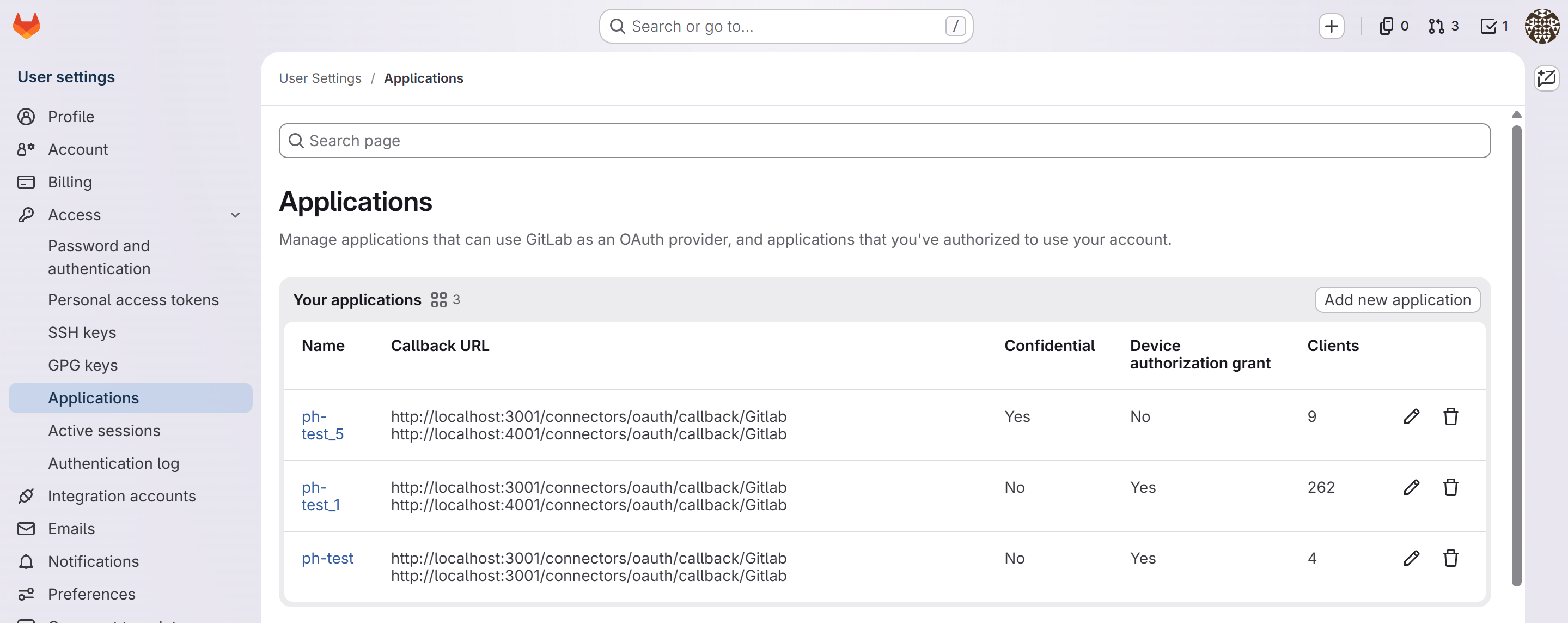The height and width of the screenshot is (623, 1568).
Task: Edit the ph-test_1 application pencil icon
Action: 1412,487
